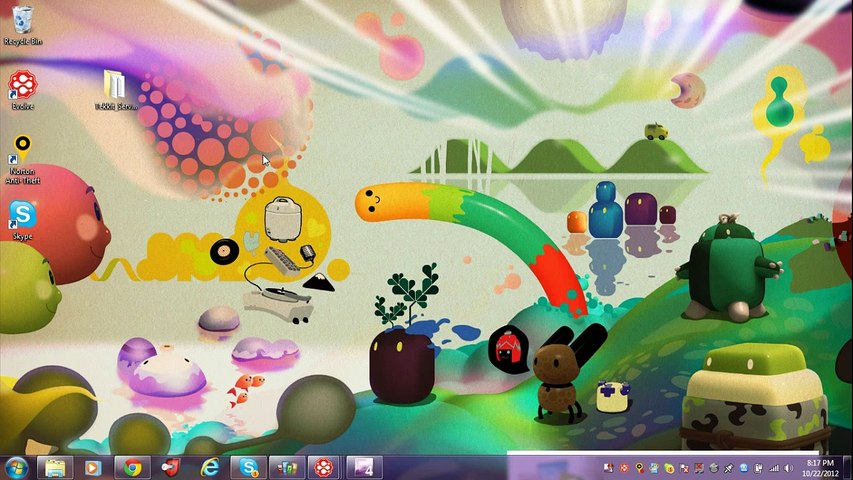Click the grey round tray icon
Viewport: 853px width, 480px height.
(x=714, y=469)
